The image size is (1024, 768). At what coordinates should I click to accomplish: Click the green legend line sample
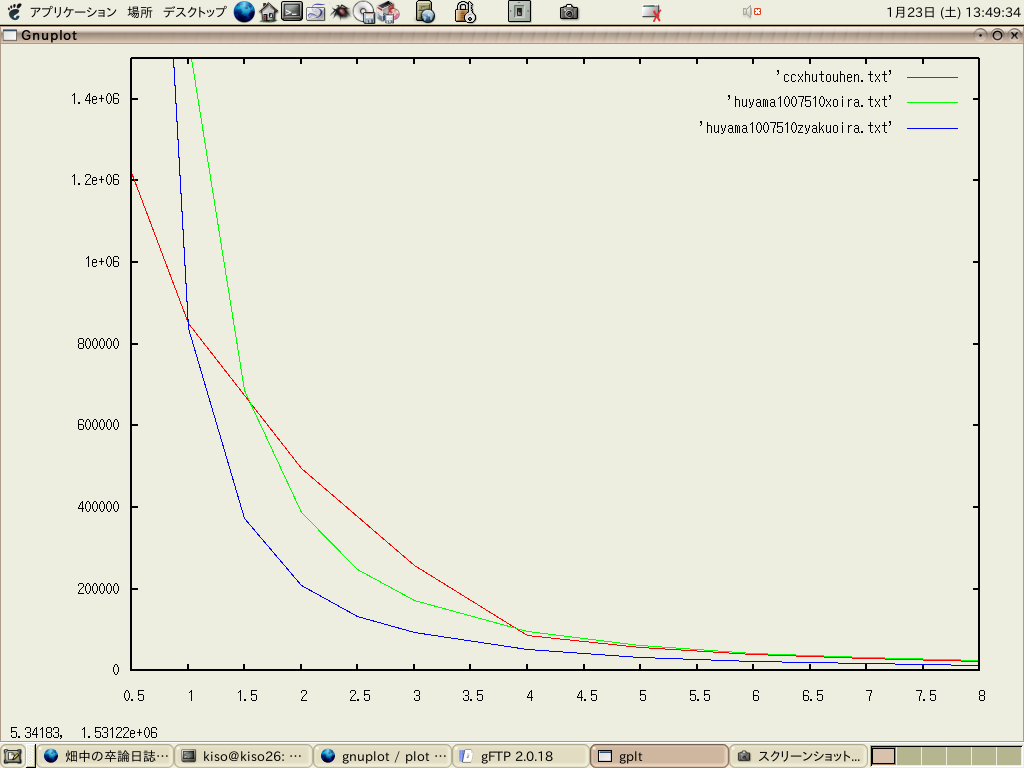[932, 103]
